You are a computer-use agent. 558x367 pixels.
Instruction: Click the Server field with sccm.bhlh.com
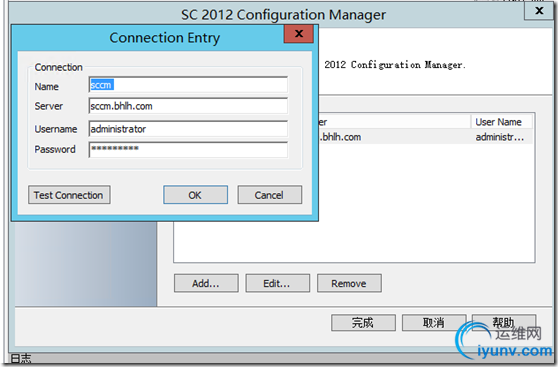188,106
